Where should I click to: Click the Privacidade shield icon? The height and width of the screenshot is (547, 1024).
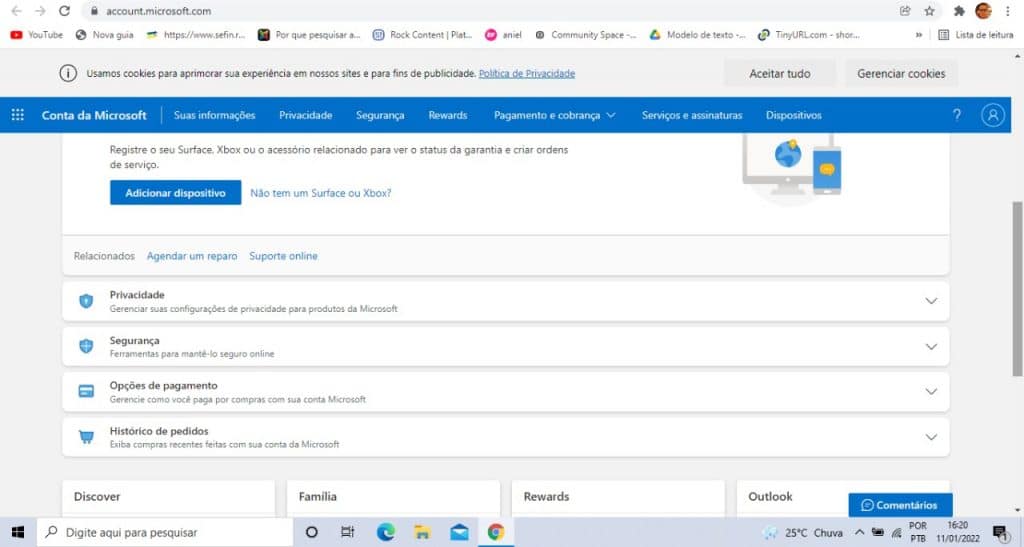(86, 301)
